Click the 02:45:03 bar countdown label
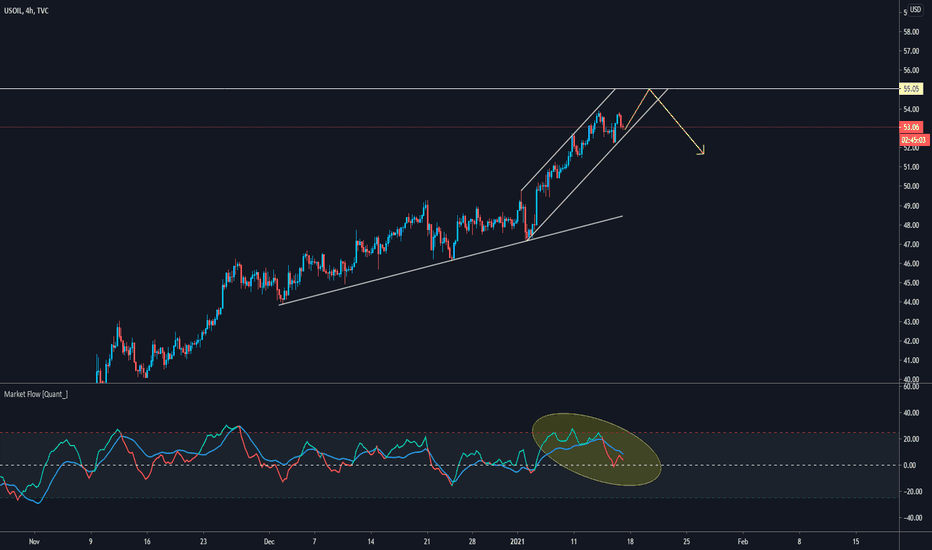The height and width of the screenshot is (550, 932). [914, 140]
